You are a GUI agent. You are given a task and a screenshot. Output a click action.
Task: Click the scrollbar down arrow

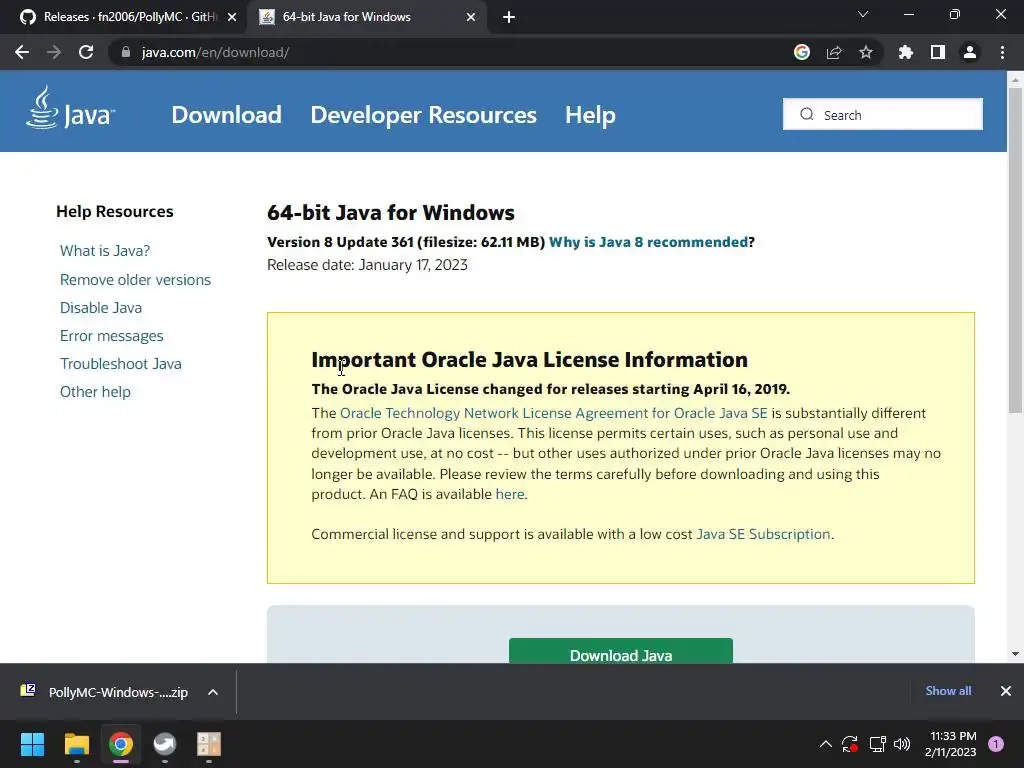tap(1015, 654)
